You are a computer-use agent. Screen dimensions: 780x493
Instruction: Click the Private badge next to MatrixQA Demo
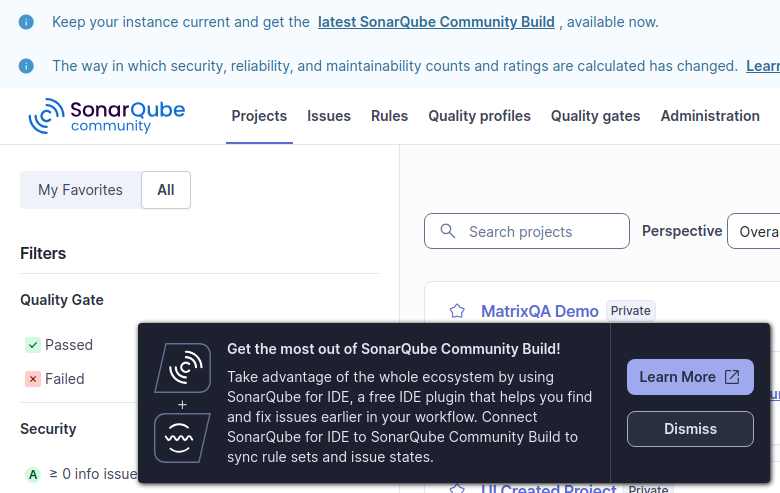(x=630, y=311)
